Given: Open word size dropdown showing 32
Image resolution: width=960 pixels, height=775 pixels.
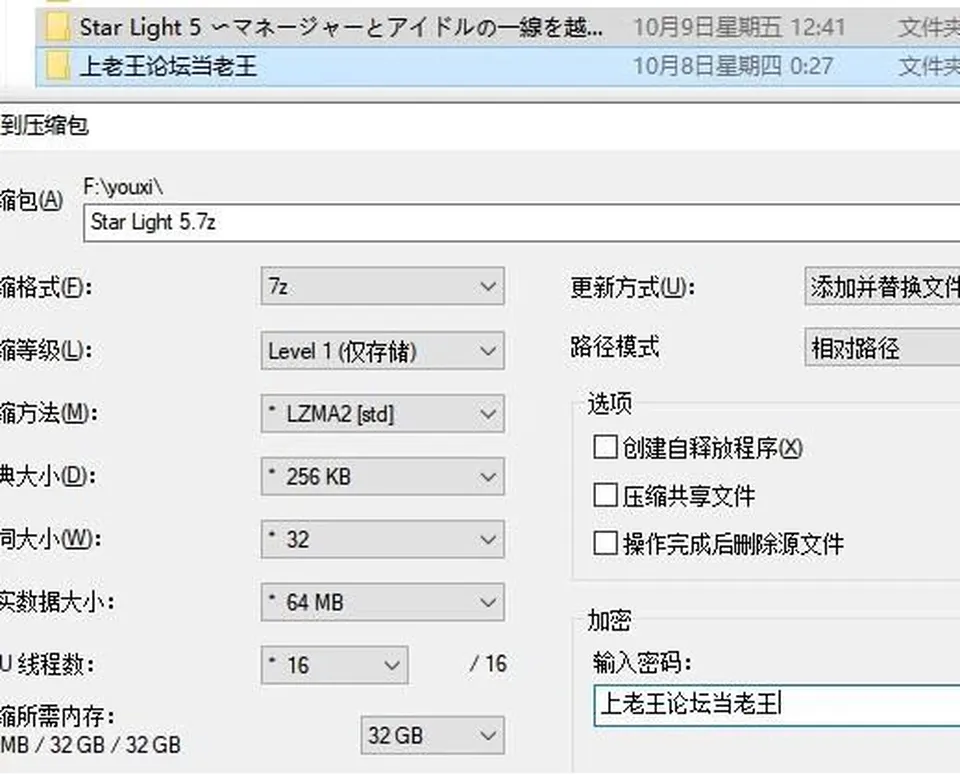Looking at the screenshot, I should coord(383,539).
